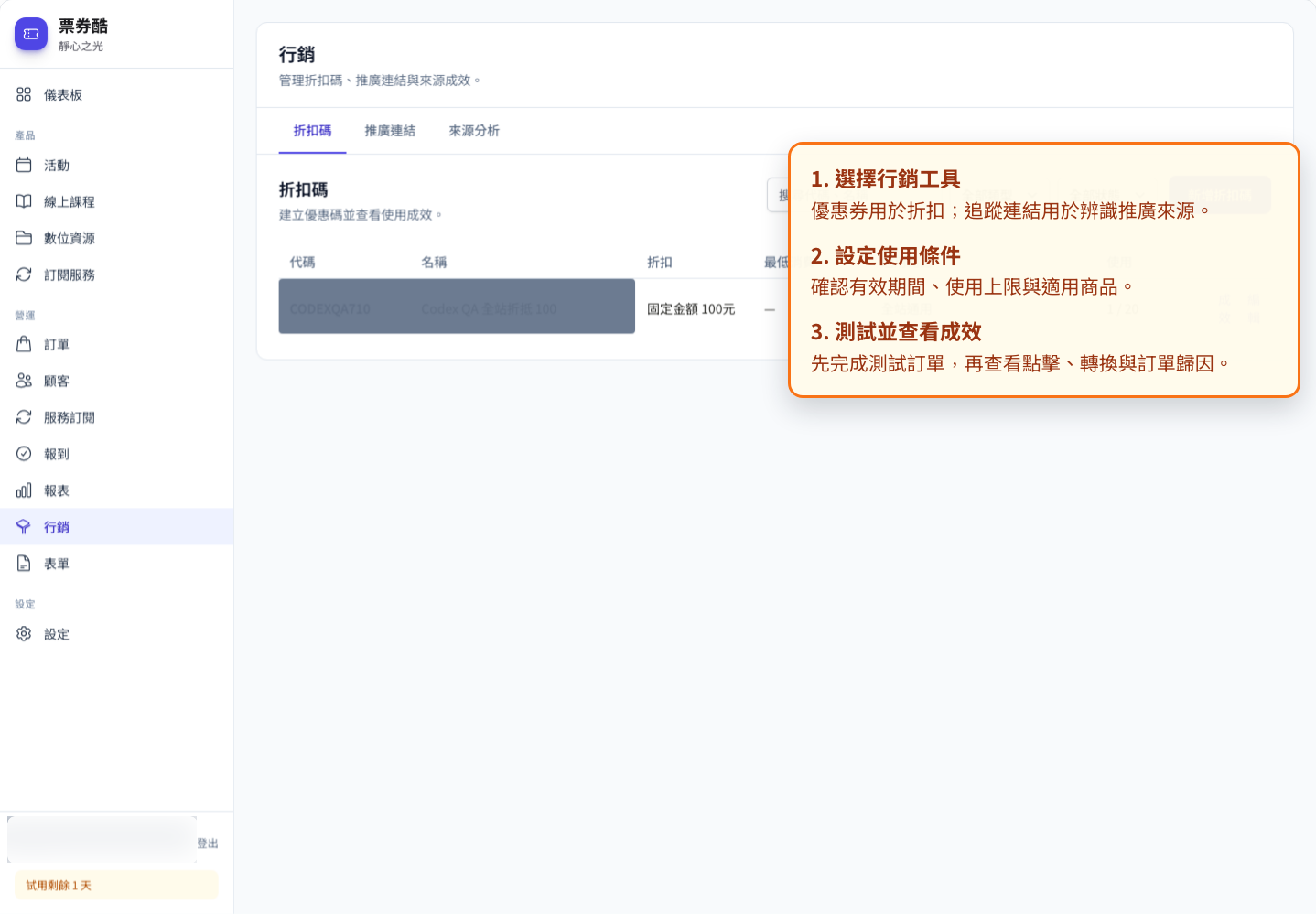Open 表單 forms page
The height and width of the screenshot is (915, 1316).
(116, 565)
